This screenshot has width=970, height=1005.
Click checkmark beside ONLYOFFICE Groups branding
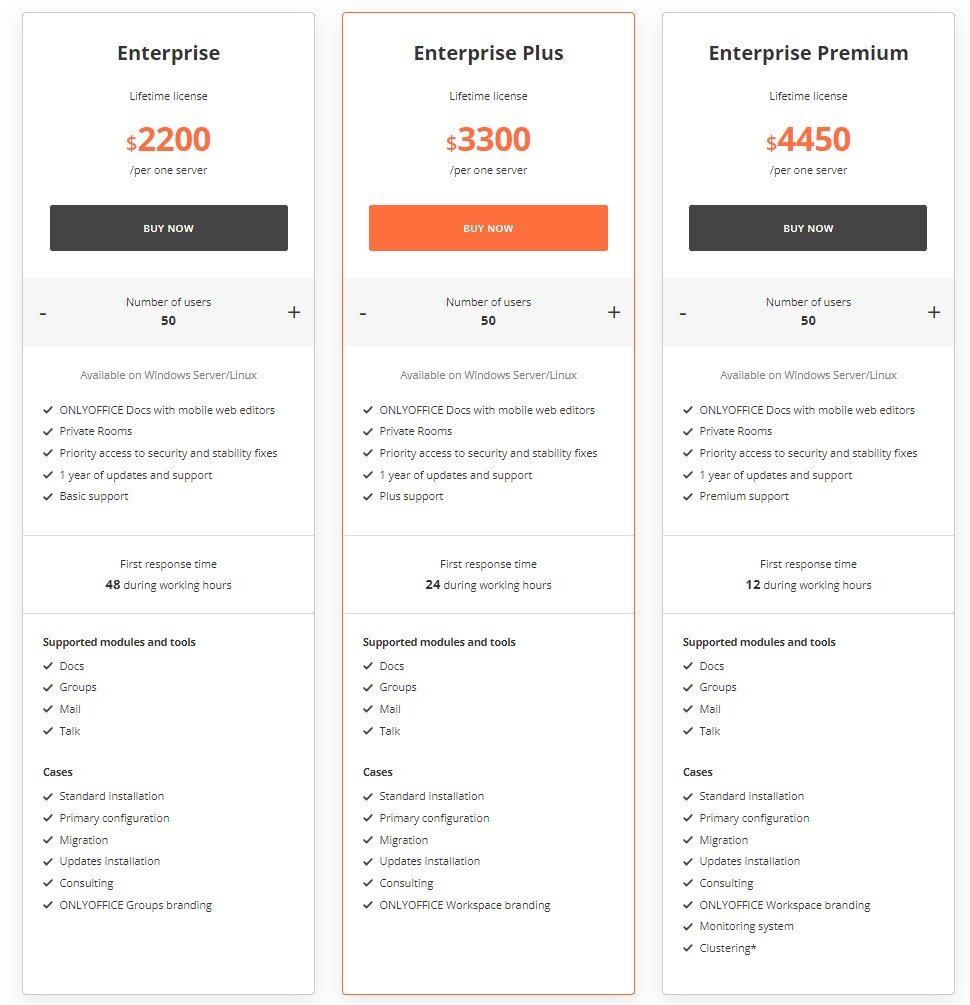tap(47, 905)
